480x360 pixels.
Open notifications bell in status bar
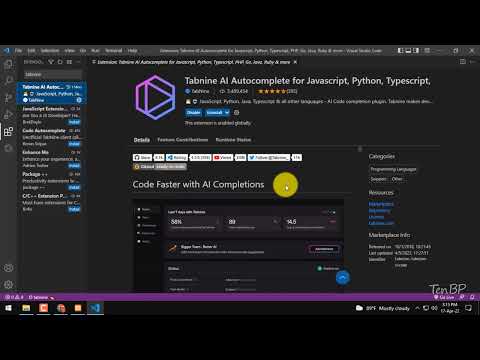[472, 297]
